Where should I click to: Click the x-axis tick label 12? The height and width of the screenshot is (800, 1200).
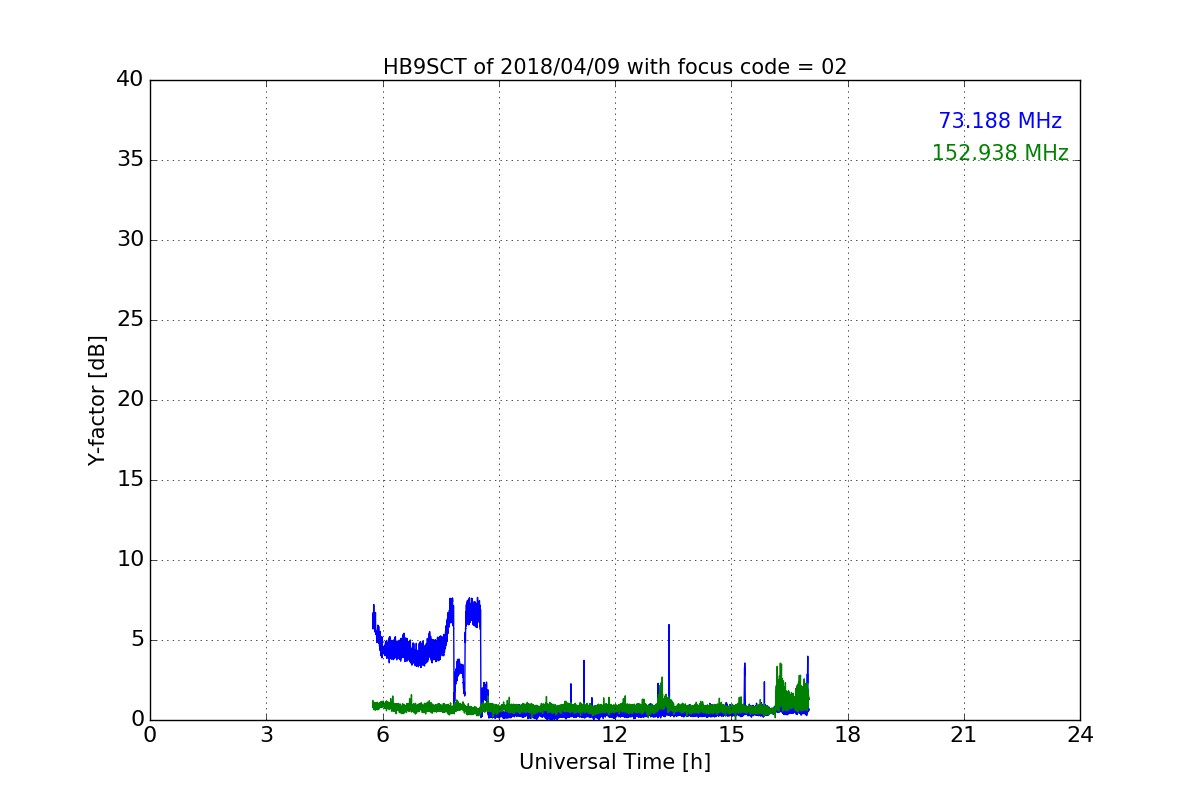pos(615,734)
